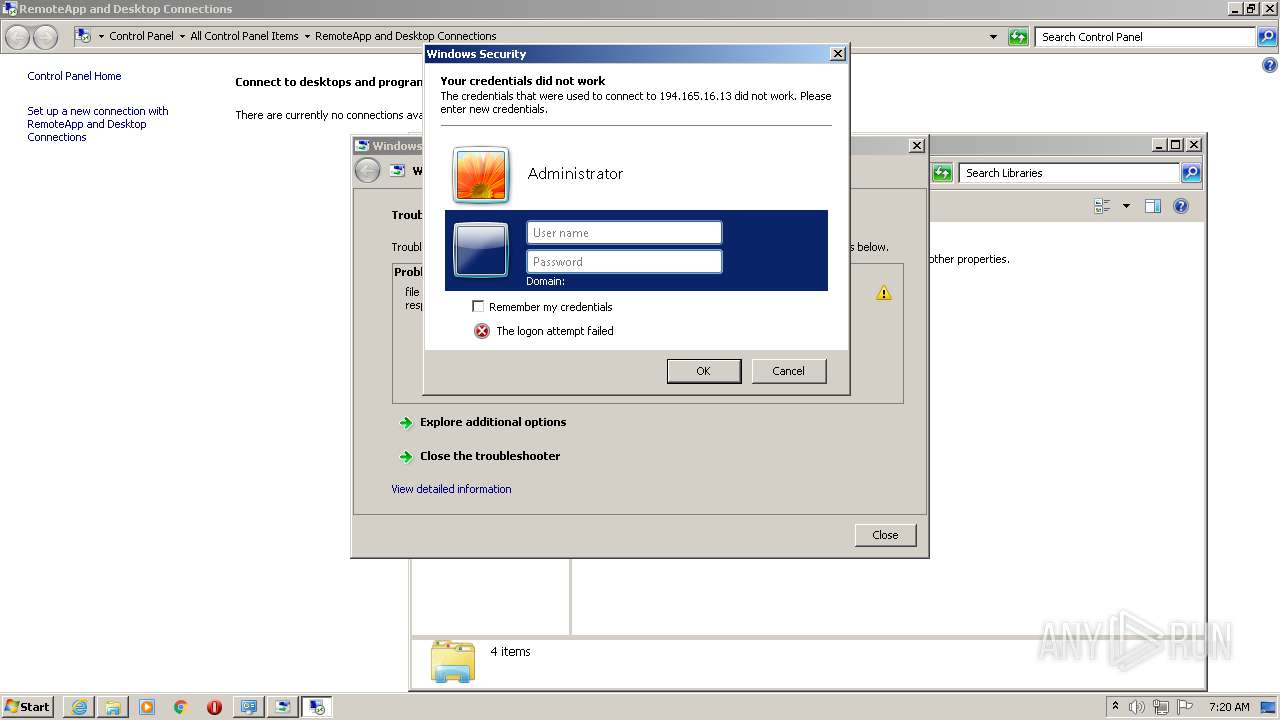Expand the address bar history dropdown
The image size is (1280, 720).
[993, 37]
